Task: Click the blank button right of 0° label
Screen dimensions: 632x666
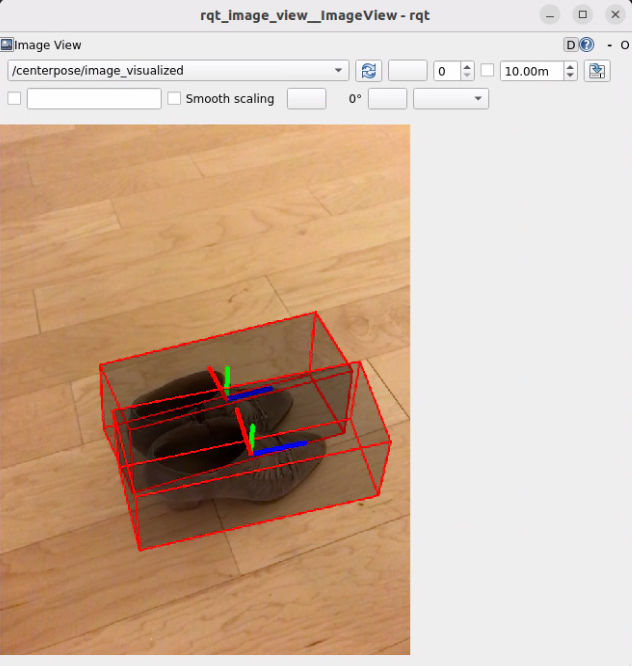Action: [x=388, y=99]
